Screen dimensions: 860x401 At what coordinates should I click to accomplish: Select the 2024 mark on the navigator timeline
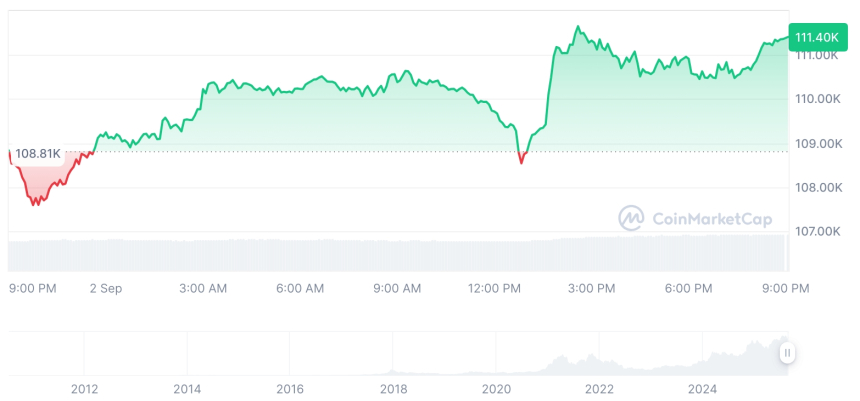702,388
